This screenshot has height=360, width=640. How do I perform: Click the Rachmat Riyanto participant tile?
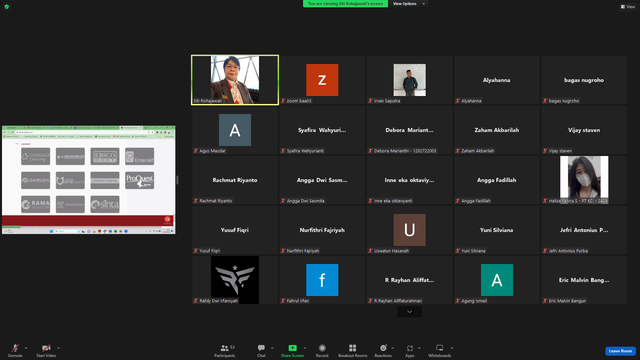(x=235, y=180)
